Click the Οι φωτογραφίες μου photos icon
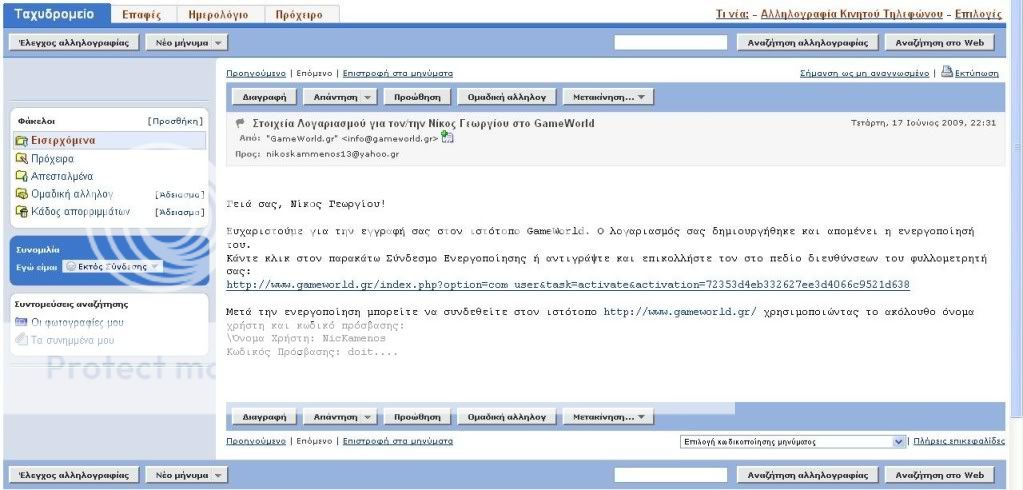Image resolution: width=1023 pixels, height=490 pixels. pyautogui.click(x=21, y=322)
